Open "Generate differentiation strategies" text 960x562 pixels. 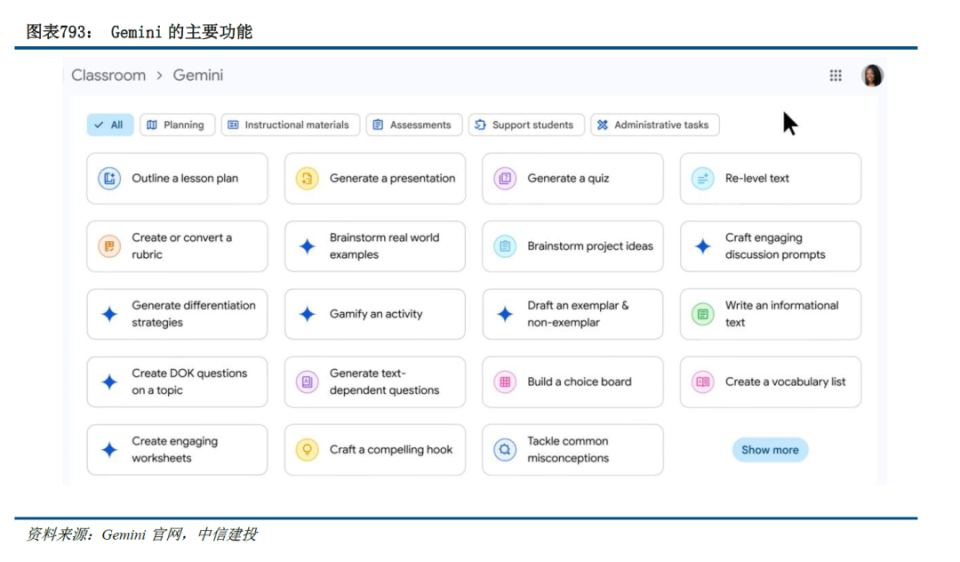pyautogui.click(x=193, y=314)
